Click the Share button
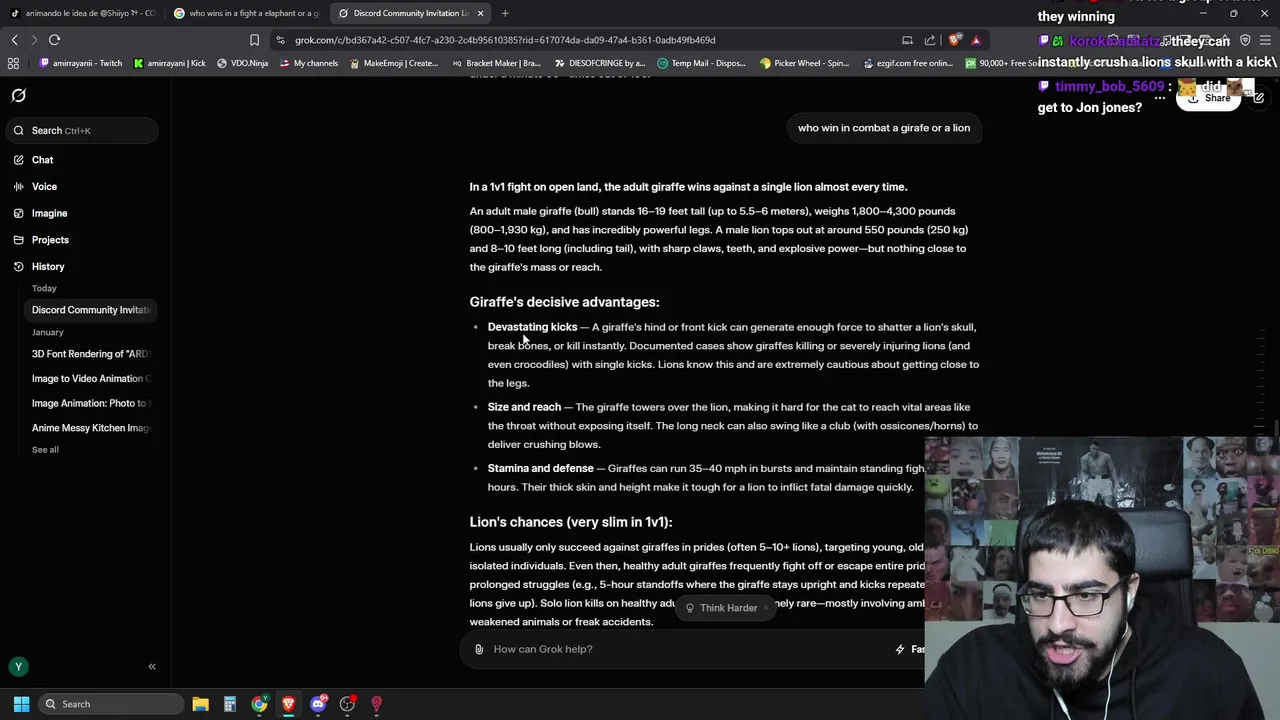The width and height of the screenshot is (1280, 720). (x=1209, y=98)
